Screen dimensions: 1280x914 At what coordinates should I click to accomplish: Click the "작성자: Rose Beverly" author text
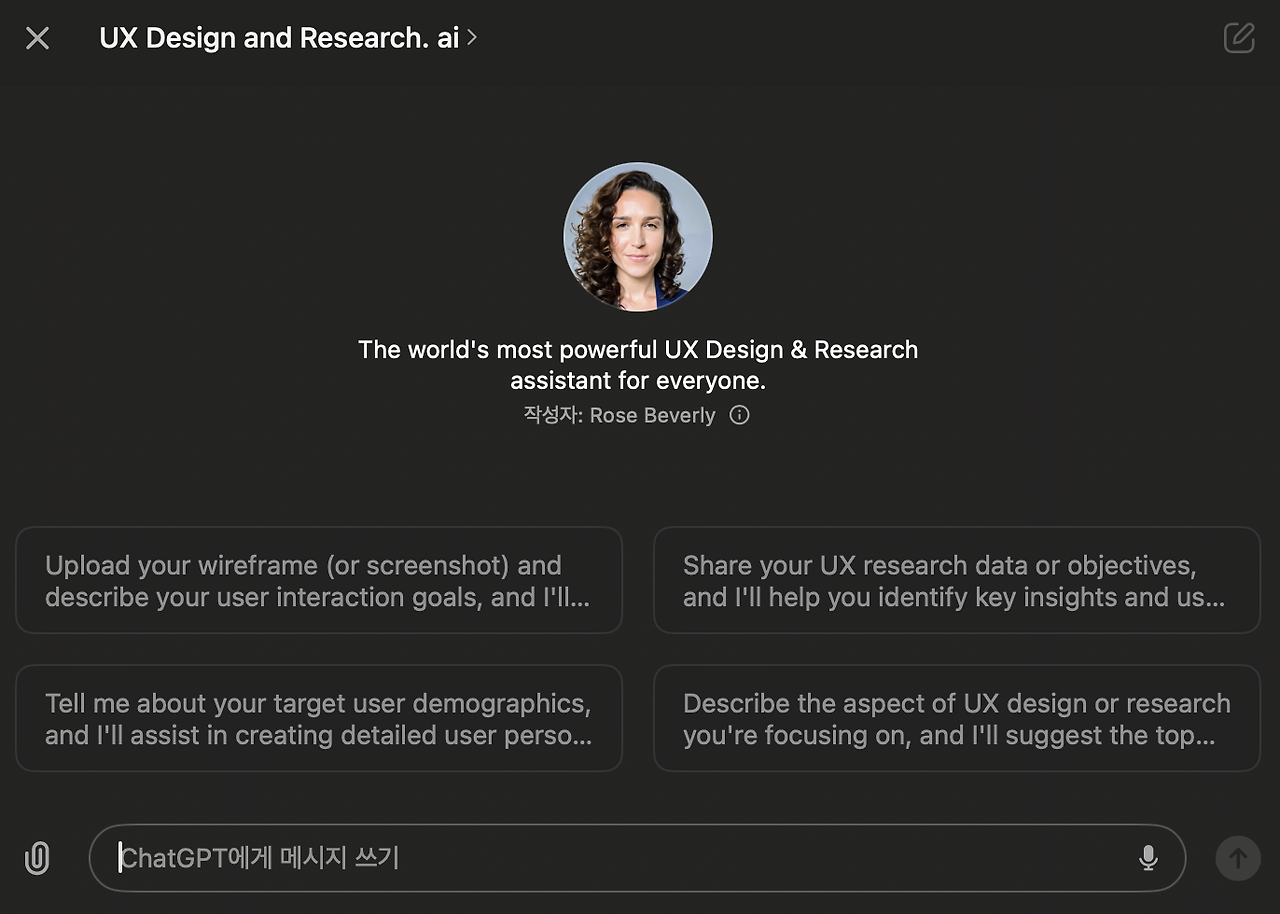click(x=620, y=415)
